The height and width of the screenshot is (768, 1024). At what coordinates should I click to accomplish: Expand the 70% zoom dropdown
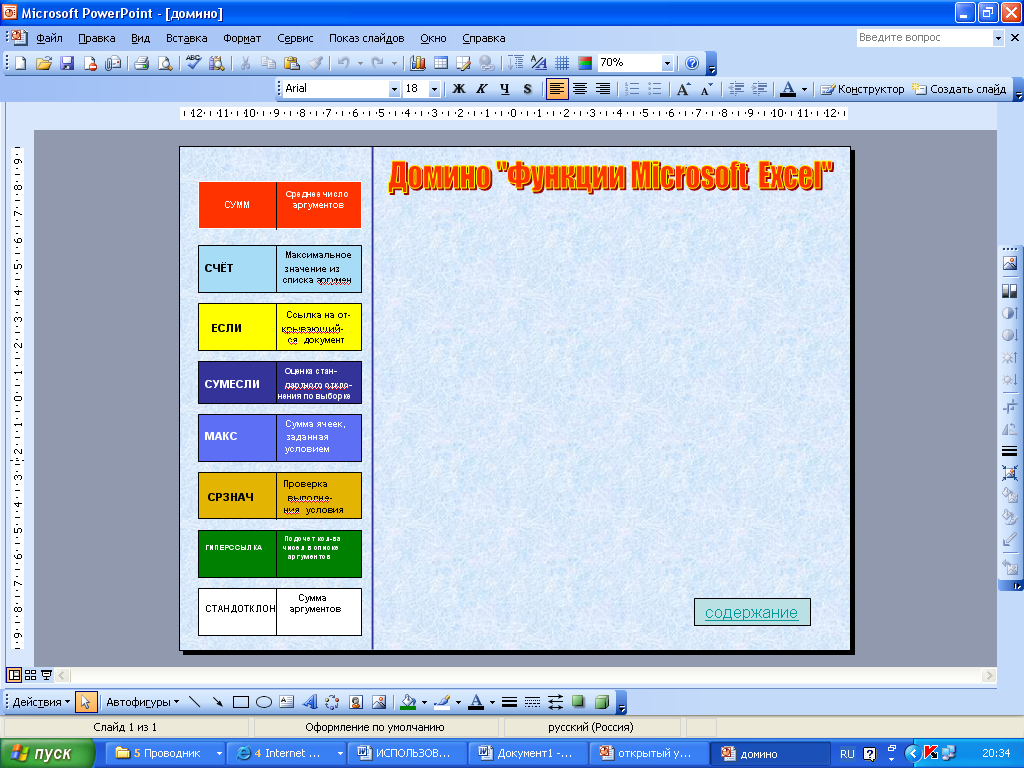click(667, 63)
